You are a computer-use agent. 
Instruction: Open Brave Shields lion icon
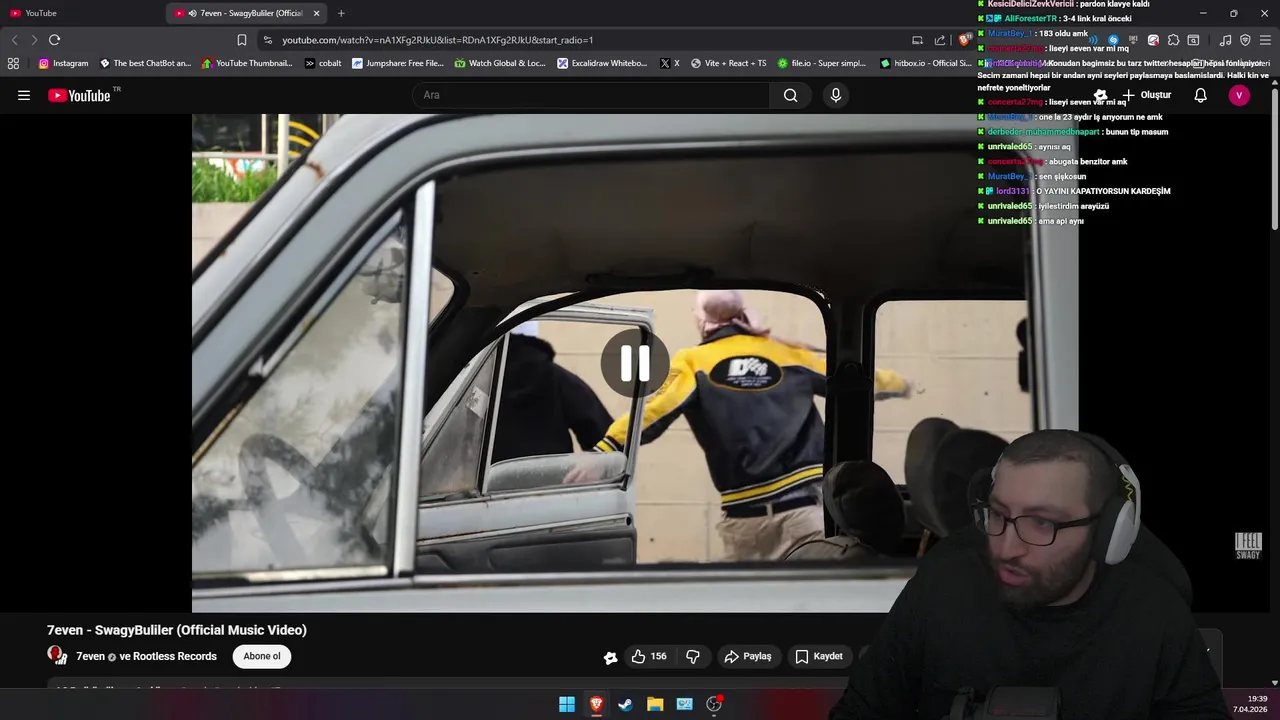click(963, 40)
